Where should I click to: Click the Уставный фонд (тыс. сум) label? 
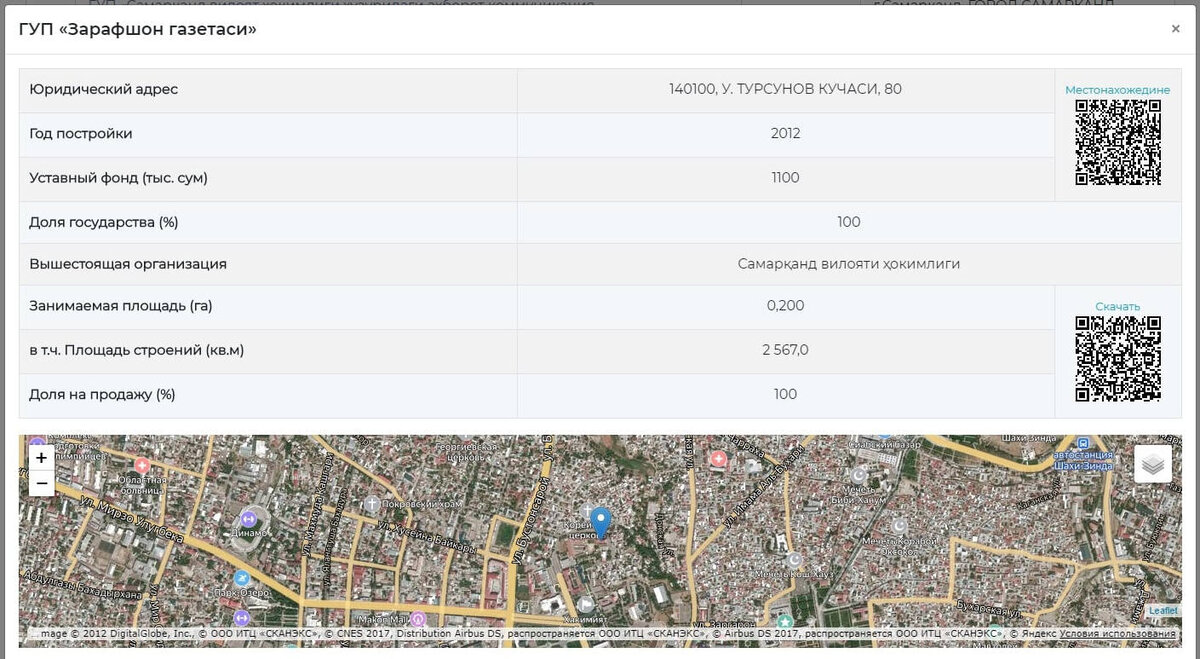point(118,177)
